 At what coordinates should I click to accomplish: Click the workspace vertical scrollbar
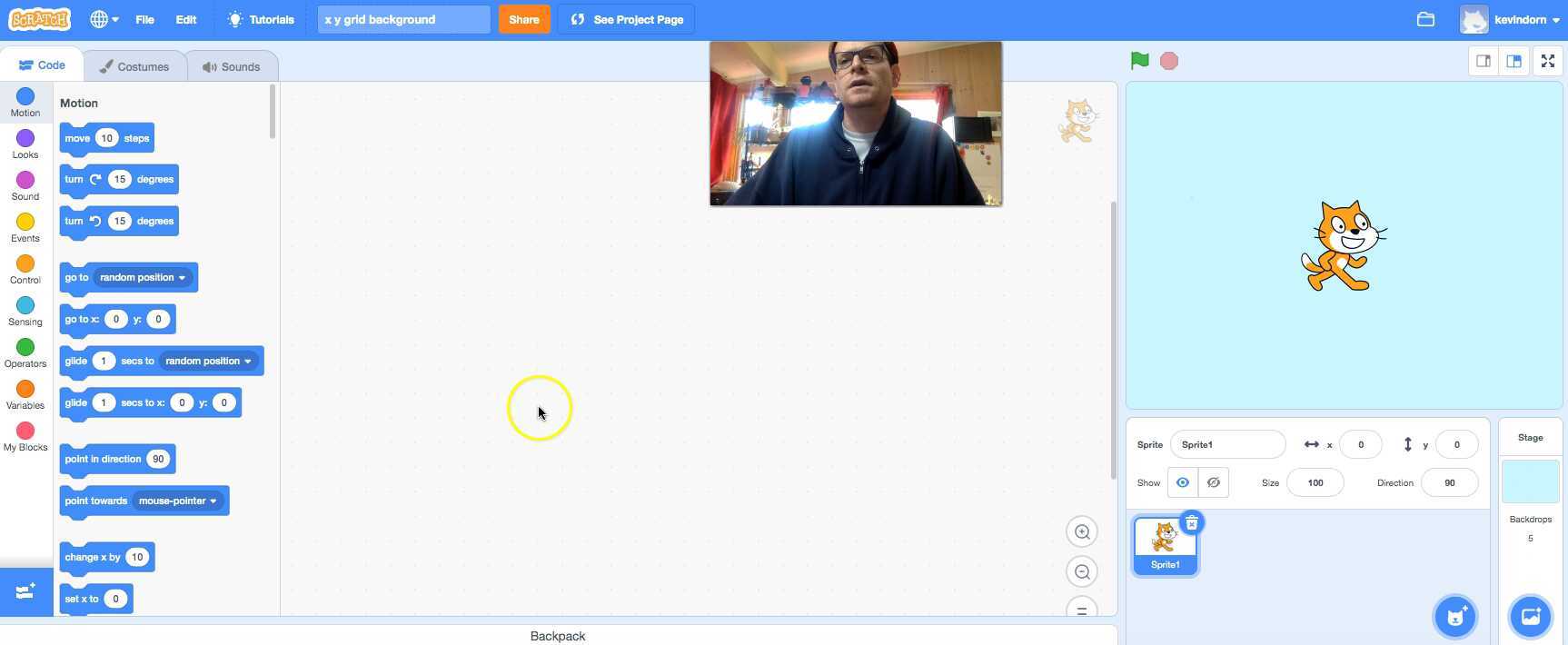1114,341
